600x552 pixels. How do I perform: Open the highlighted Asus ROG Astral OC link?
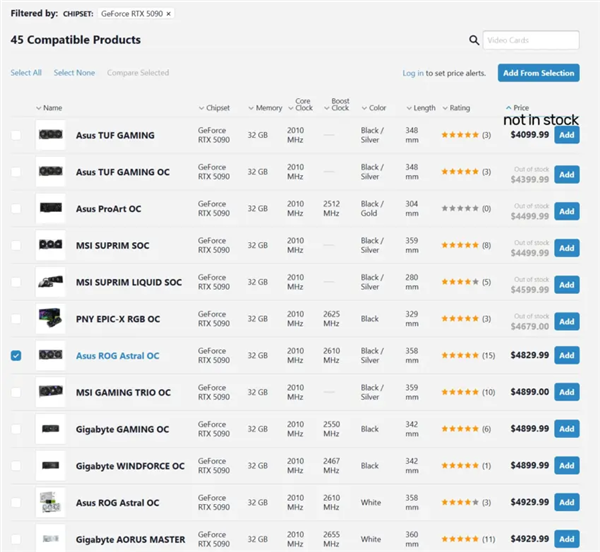point(117,356)
